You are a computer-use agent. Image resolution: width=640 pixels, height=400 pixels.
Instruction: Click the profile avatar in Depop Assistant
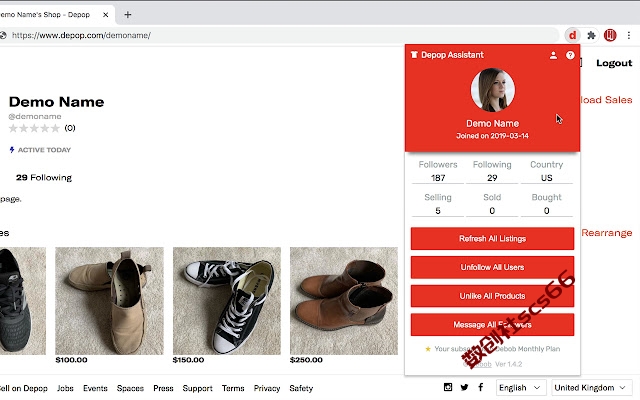coord(493,90)
